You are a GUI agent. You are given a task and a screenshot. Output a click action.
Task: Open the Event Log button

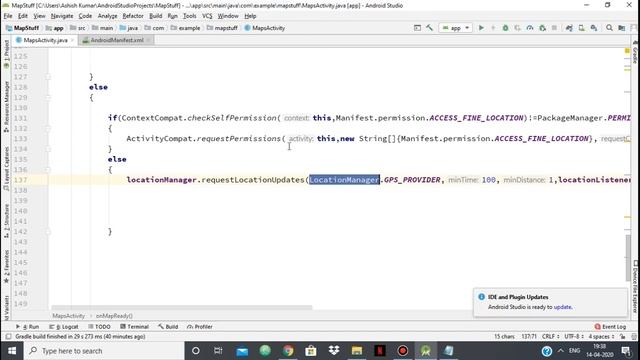point(610,327)
